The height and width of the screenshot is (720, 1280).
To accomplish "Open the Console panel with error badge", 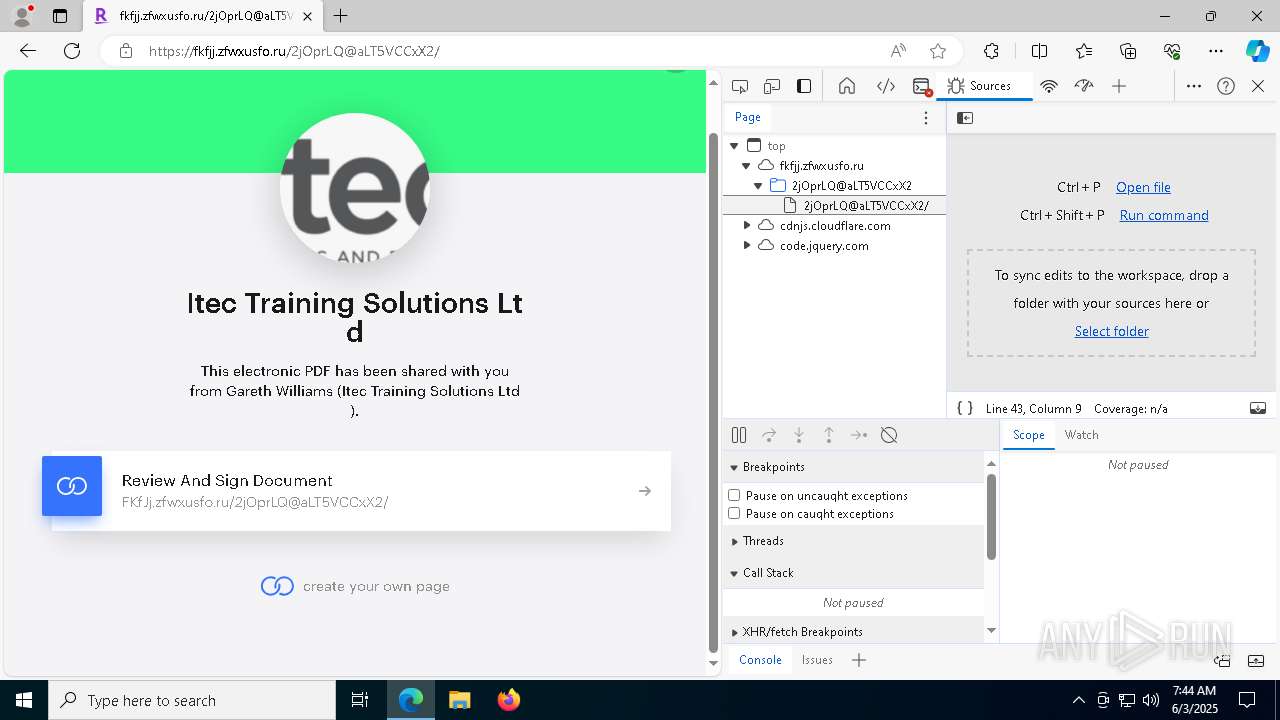I will click(923, 86).
